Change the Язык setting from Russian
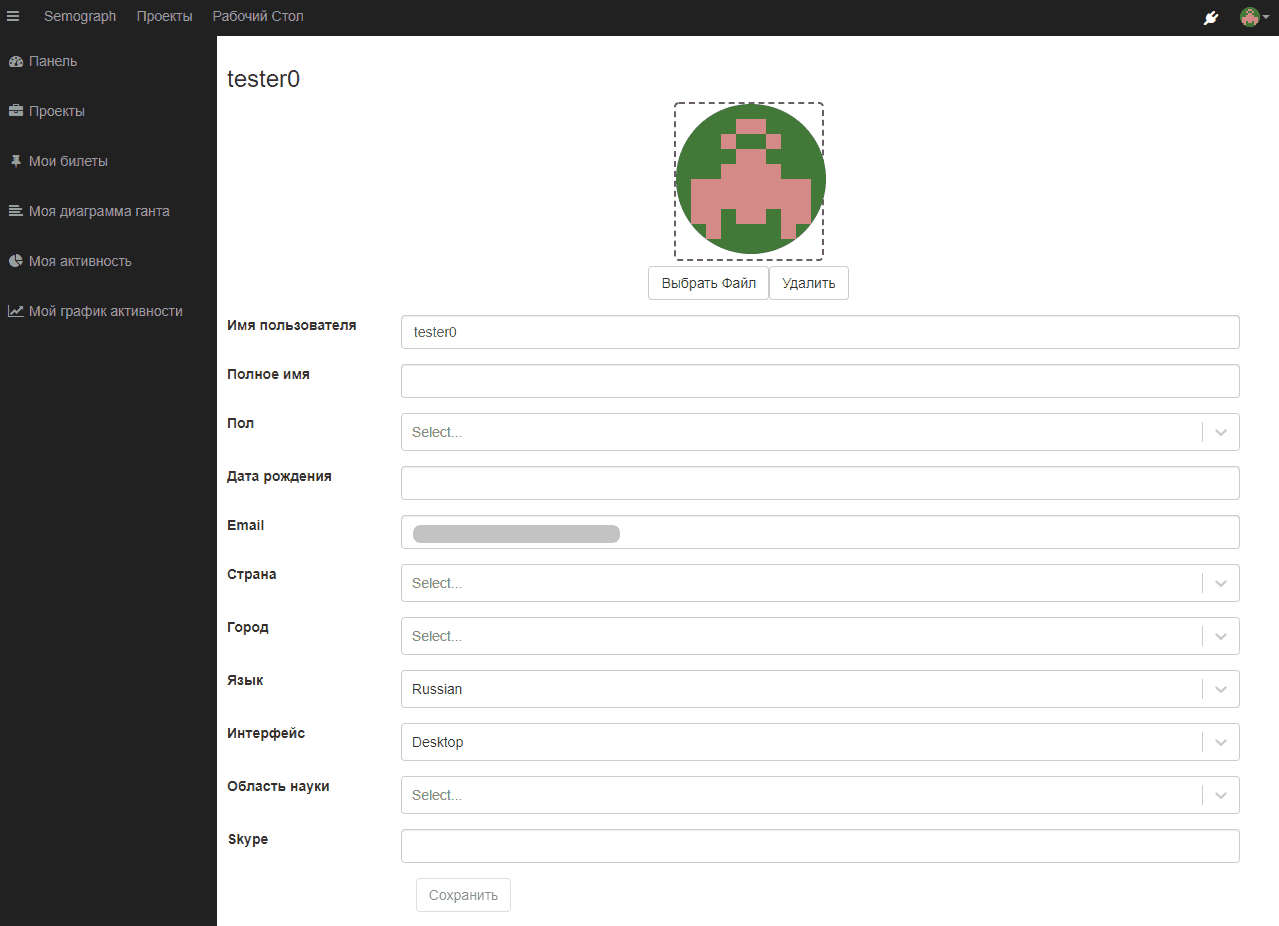The width and height of the screenshot is (1279, 926). click(1219, 688)
